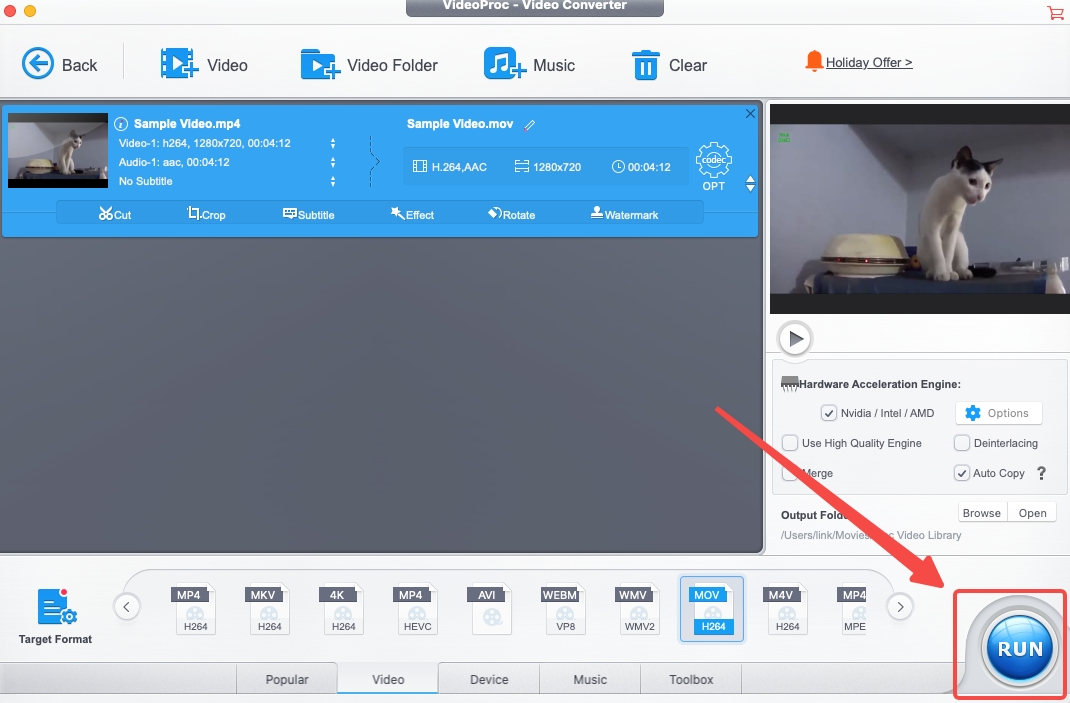
Task: Switch to Music tab
Action: coord(590,679)
